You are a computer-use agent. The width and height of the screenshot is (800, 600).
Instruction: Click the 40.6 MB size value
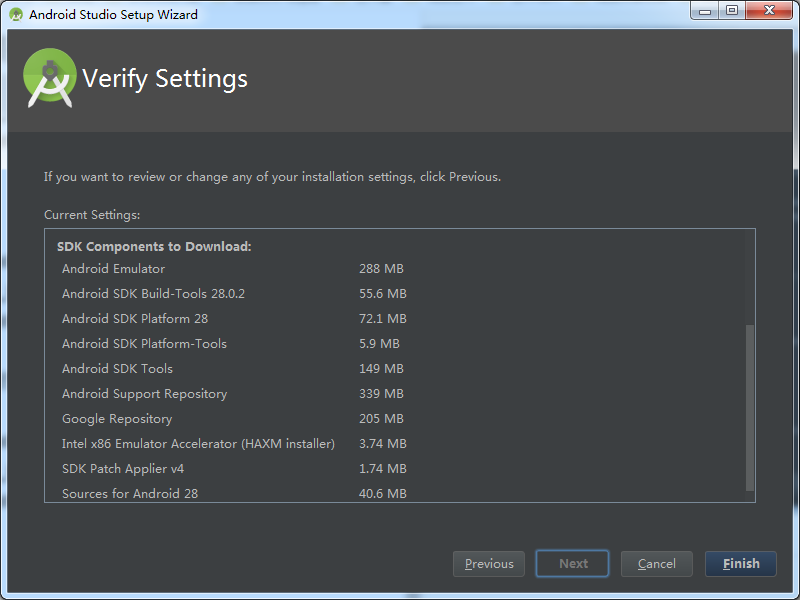383,494
